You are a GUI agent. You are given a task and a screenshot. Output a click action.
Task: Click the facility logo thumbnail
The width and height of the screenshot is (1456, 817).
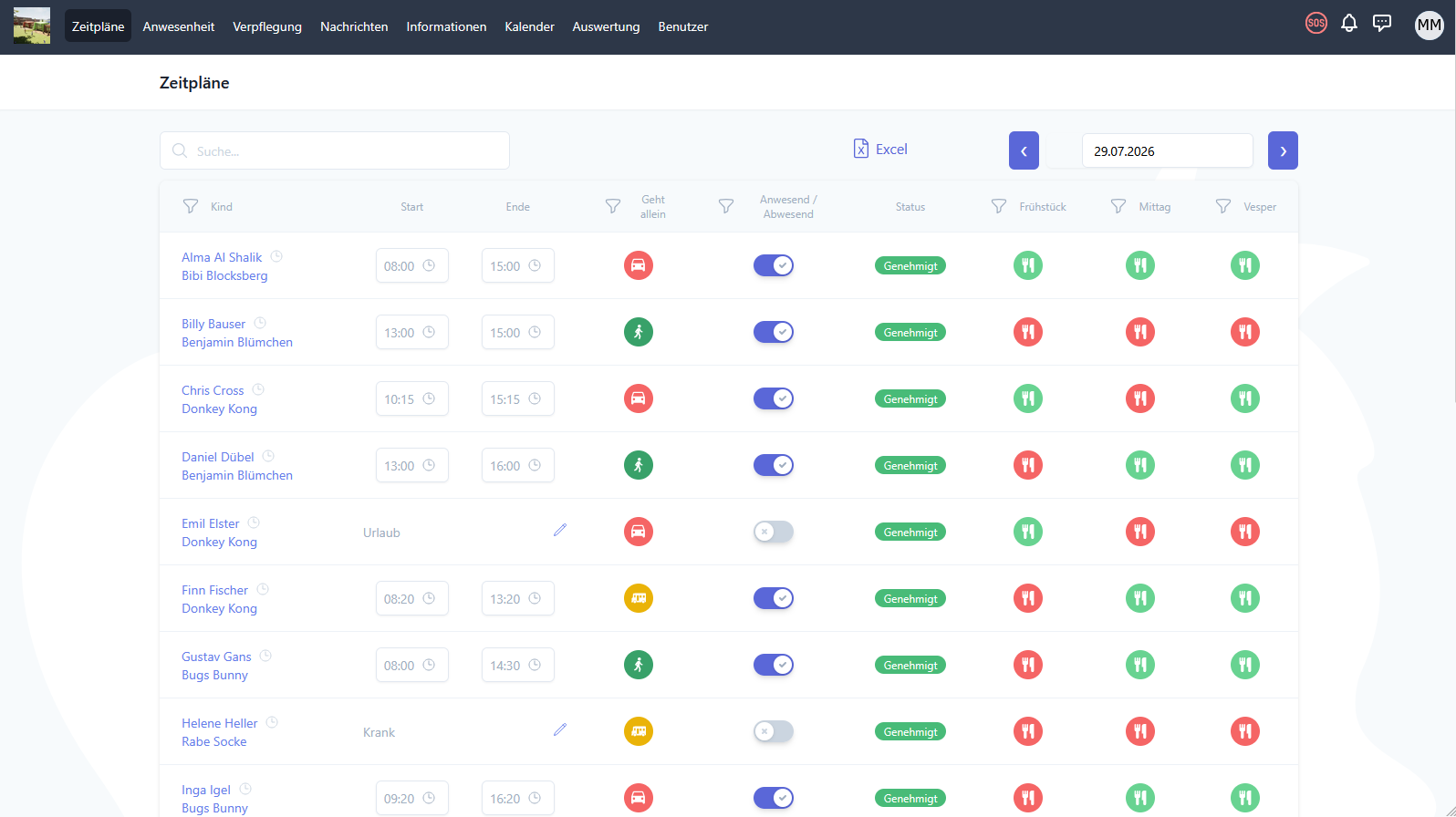[x=32, y=26]
